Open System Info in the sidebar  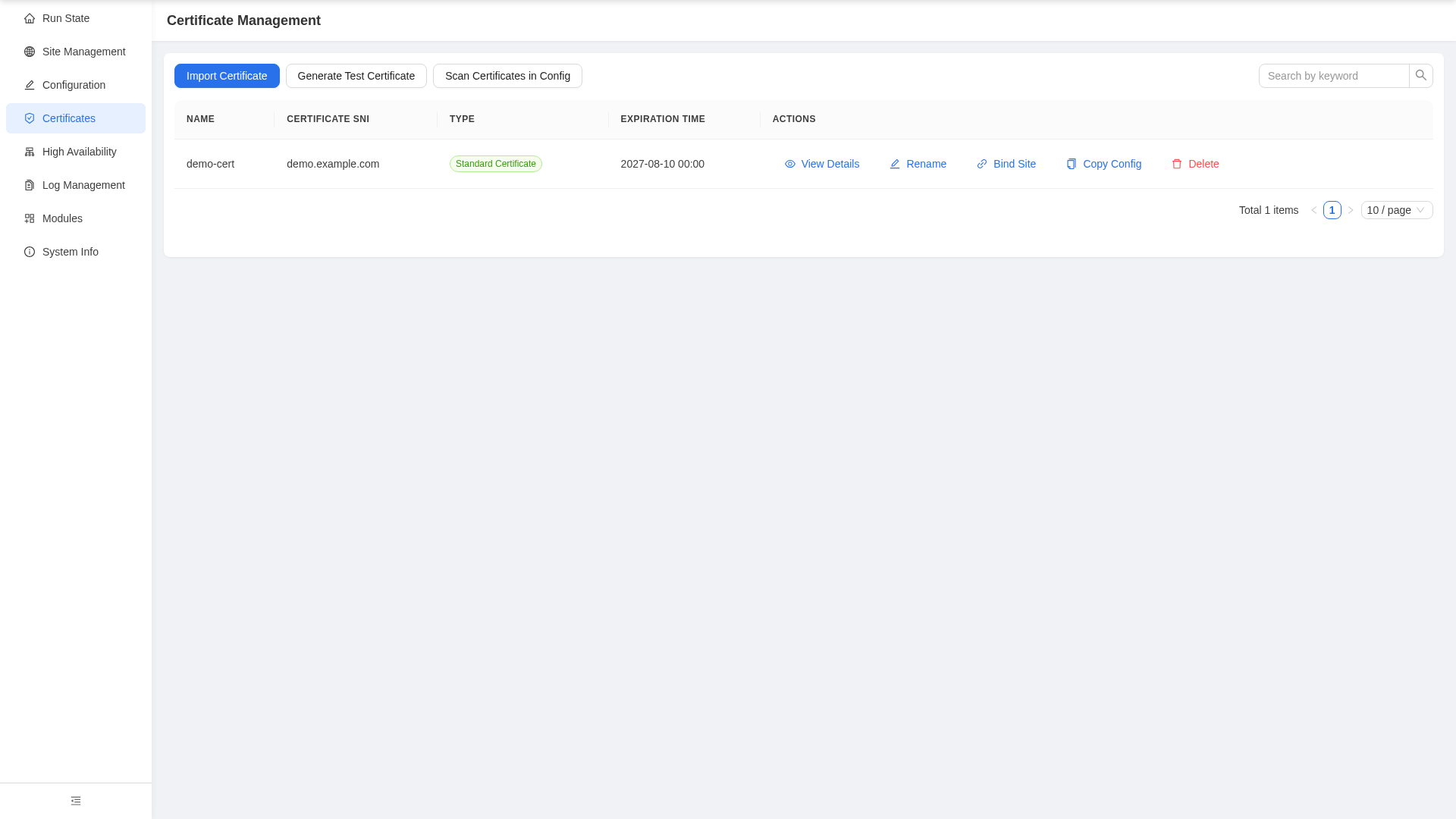(x=76, y=252)
